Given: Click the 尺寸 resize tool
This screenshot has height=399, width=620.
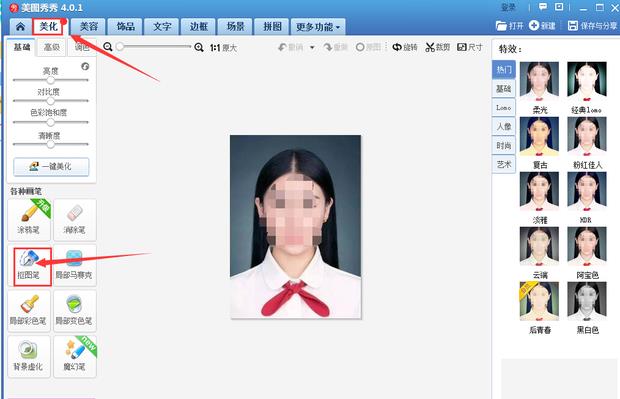Looking at the screenshot, I should 470,47.
